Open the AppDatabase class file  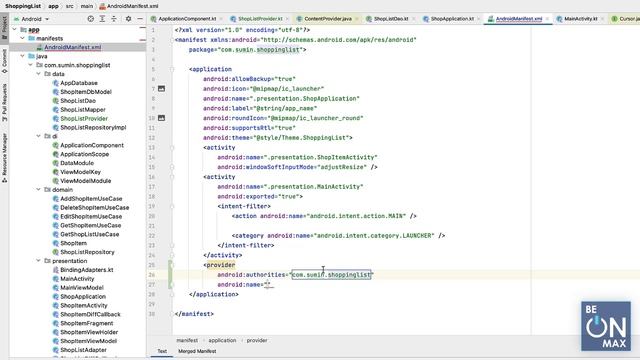click(x=79, y=83)
